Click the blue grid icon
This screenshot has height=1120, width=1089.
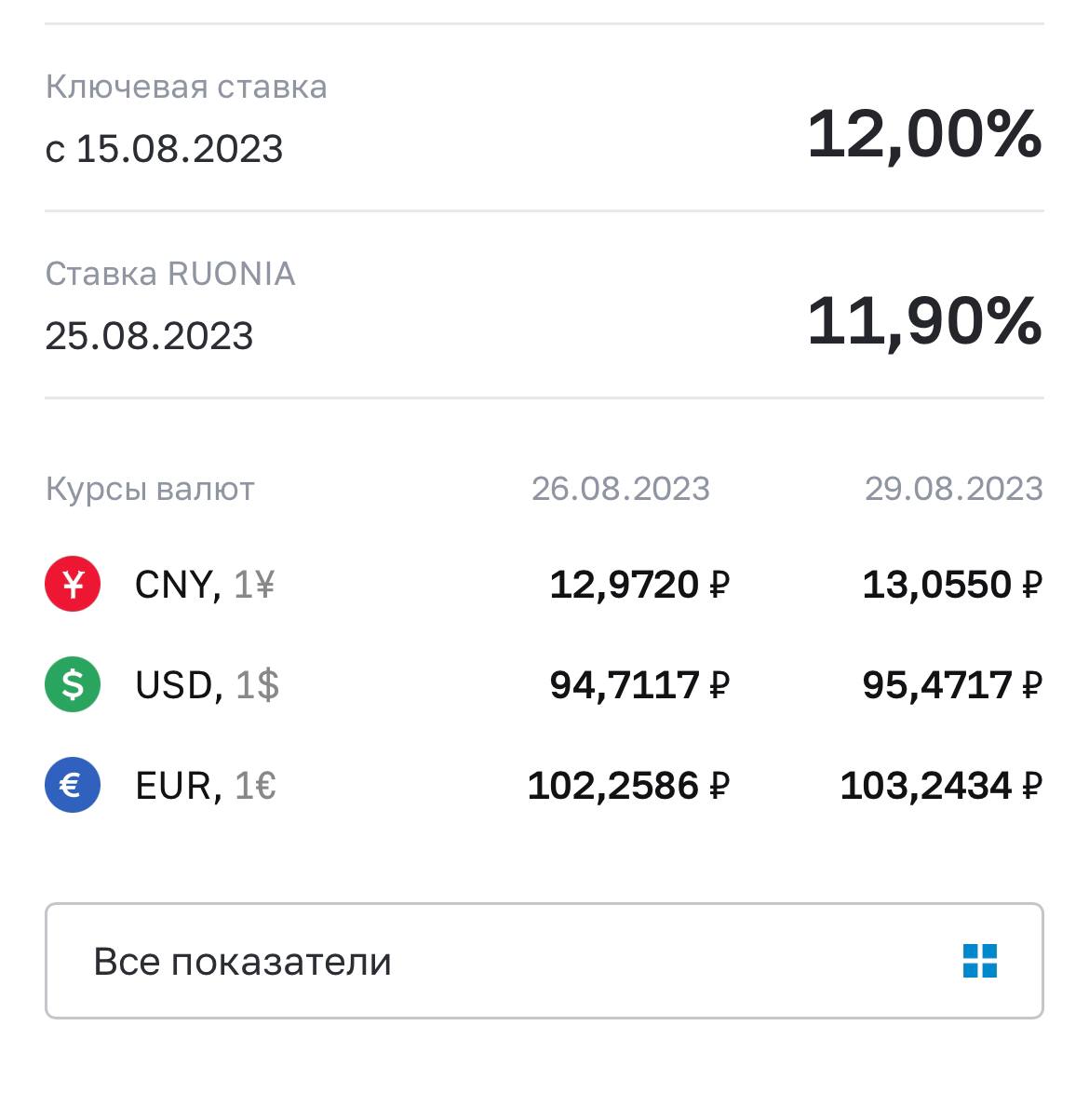[x=979, y=961]
